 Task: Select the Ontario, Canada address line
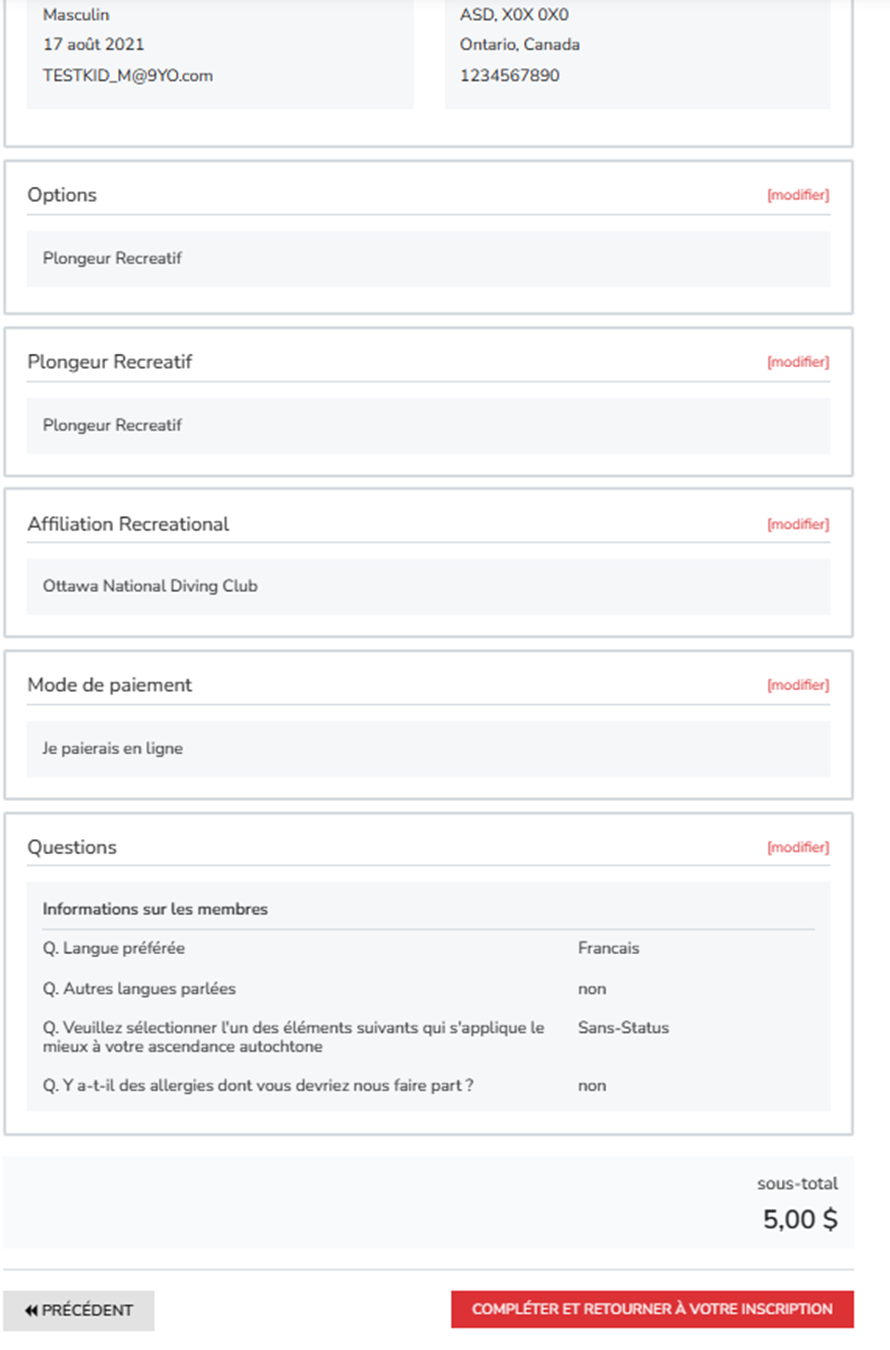click(x=520, y=45)
